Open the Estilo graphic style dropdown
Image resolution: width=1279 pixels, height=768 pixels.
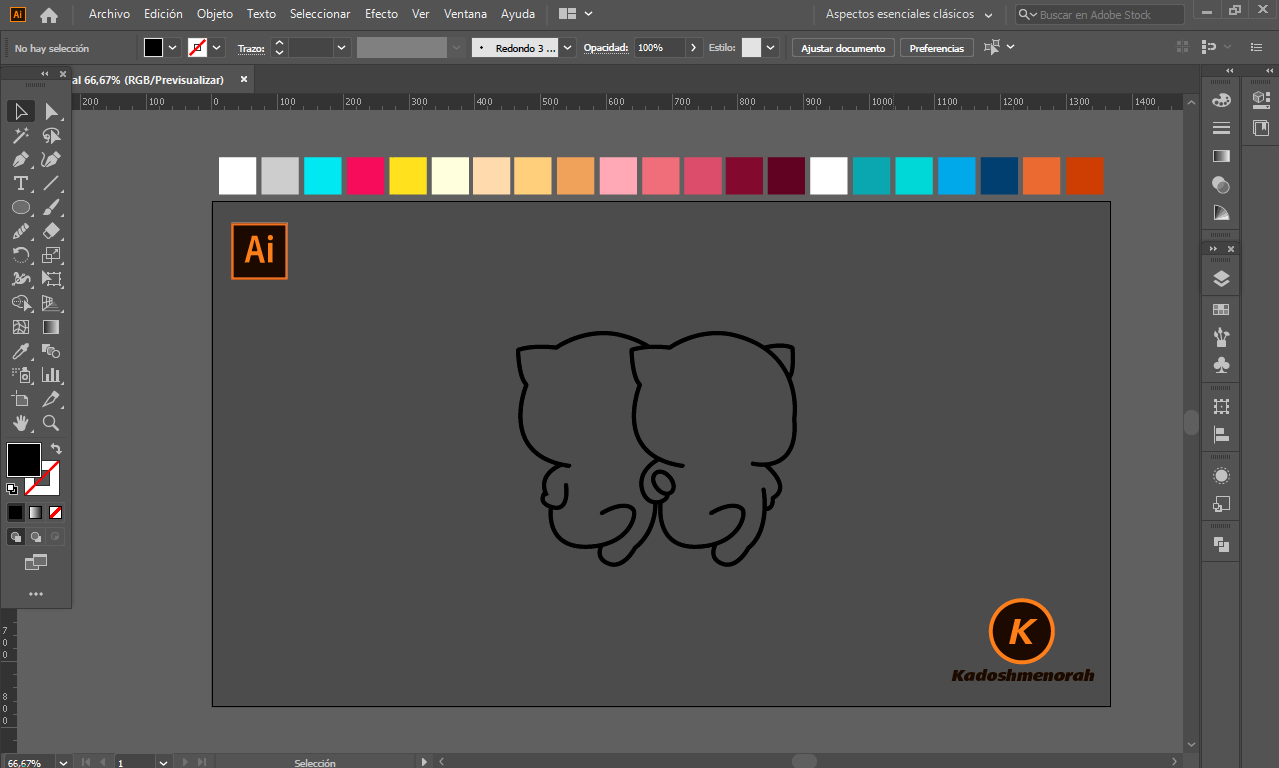tap(771, 47)
